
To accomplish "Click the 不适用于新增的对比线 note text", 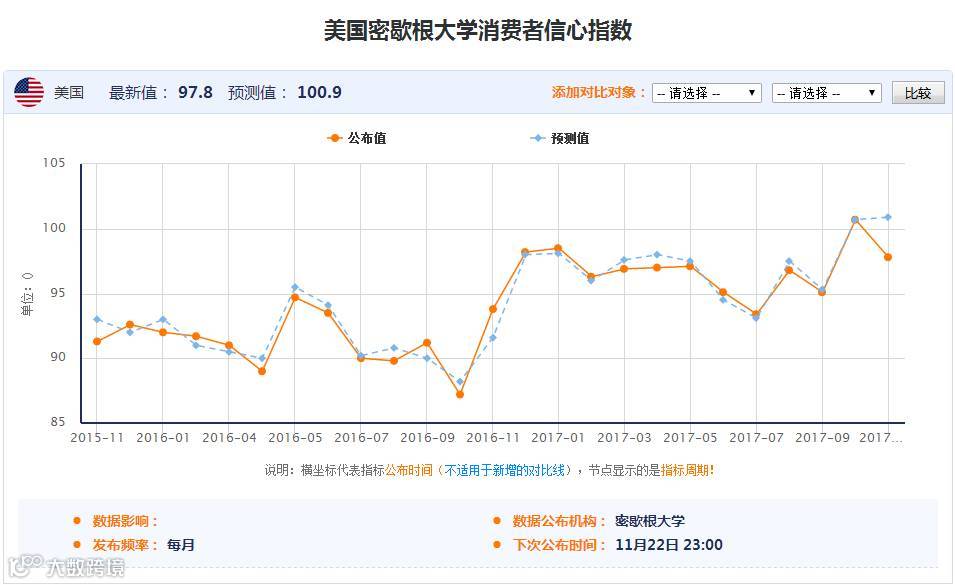I will (x=505, y=470).
